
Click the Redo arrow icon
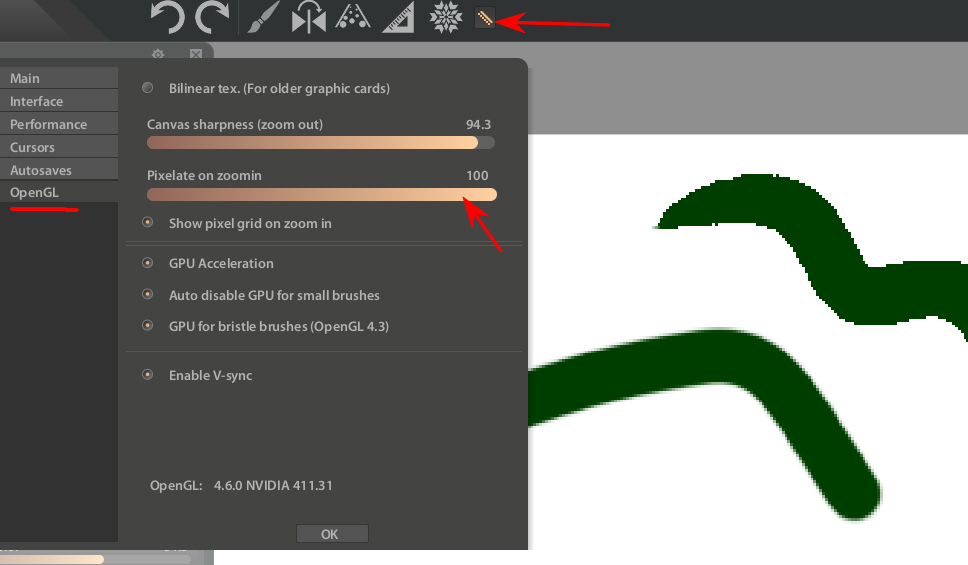click(212, 17)
